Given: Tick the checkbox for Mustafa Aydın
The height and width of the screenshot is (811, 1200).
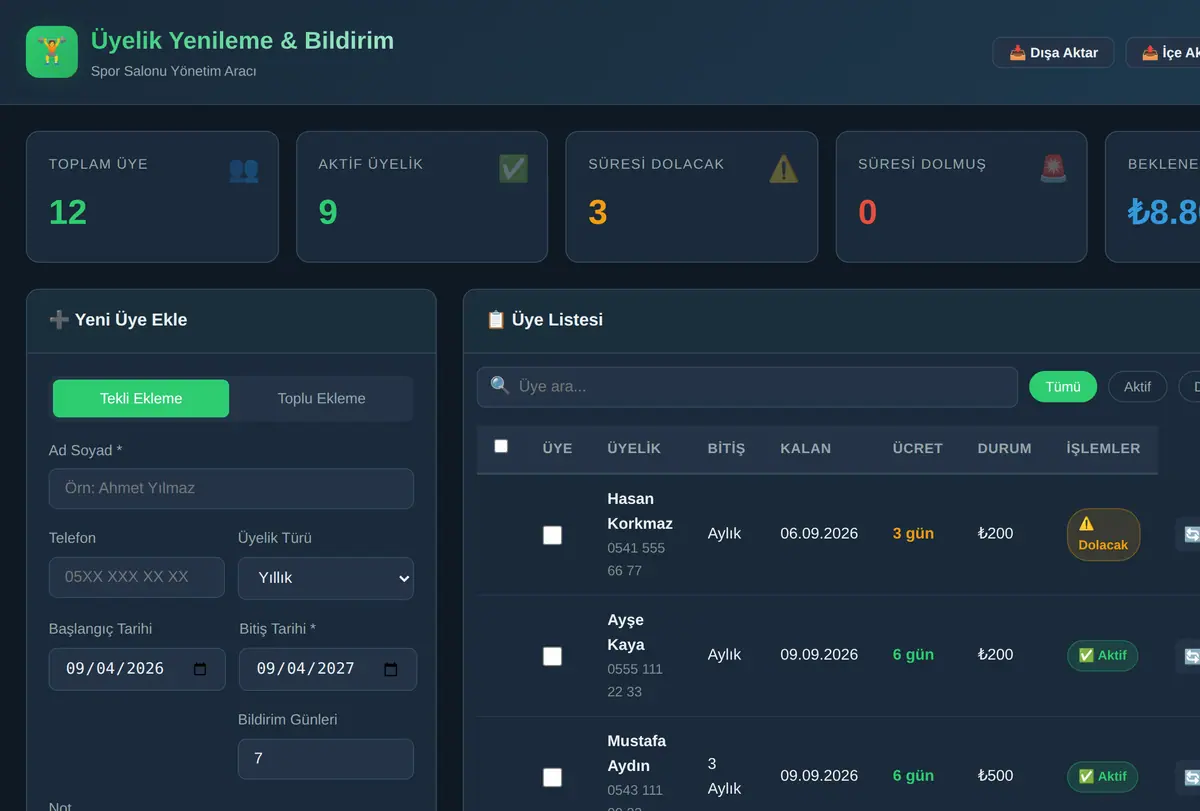Looking at the screenshot, I should click(x=552, y=777).
